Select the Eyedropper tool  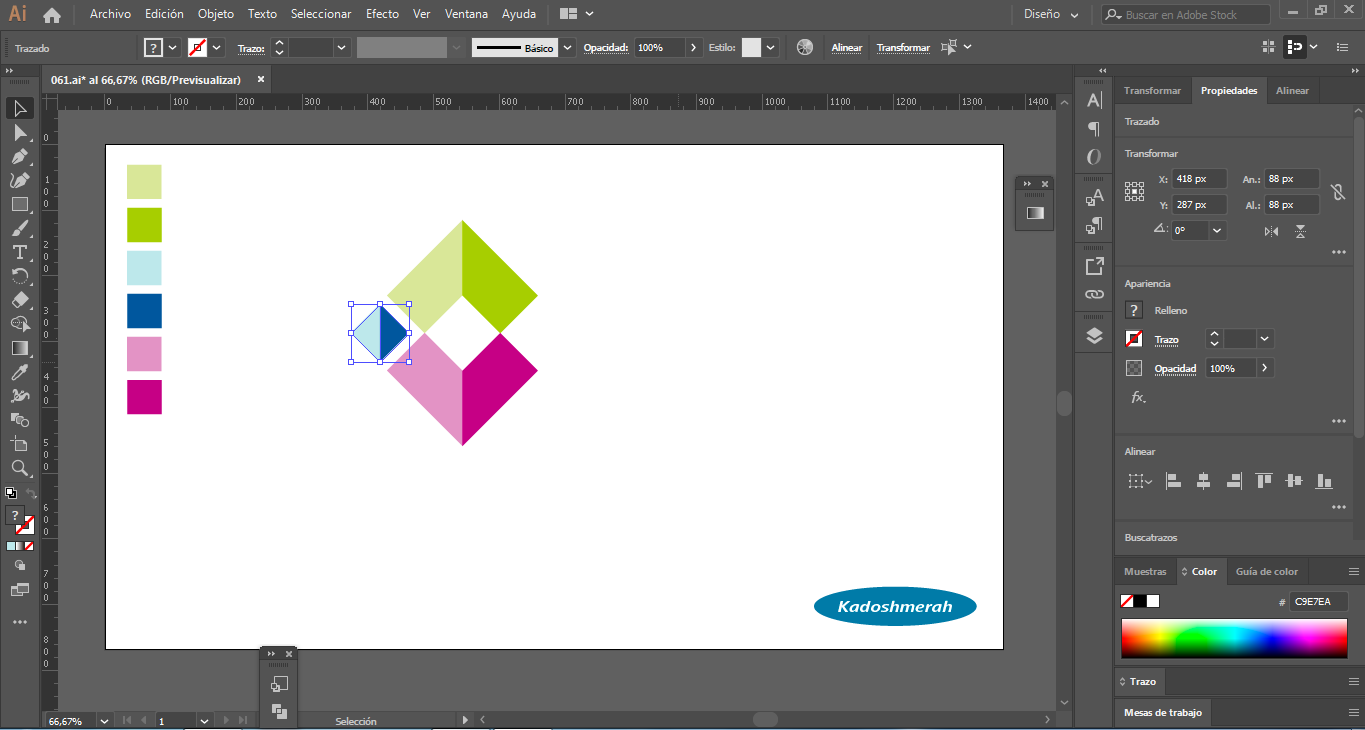click(20, 372)
